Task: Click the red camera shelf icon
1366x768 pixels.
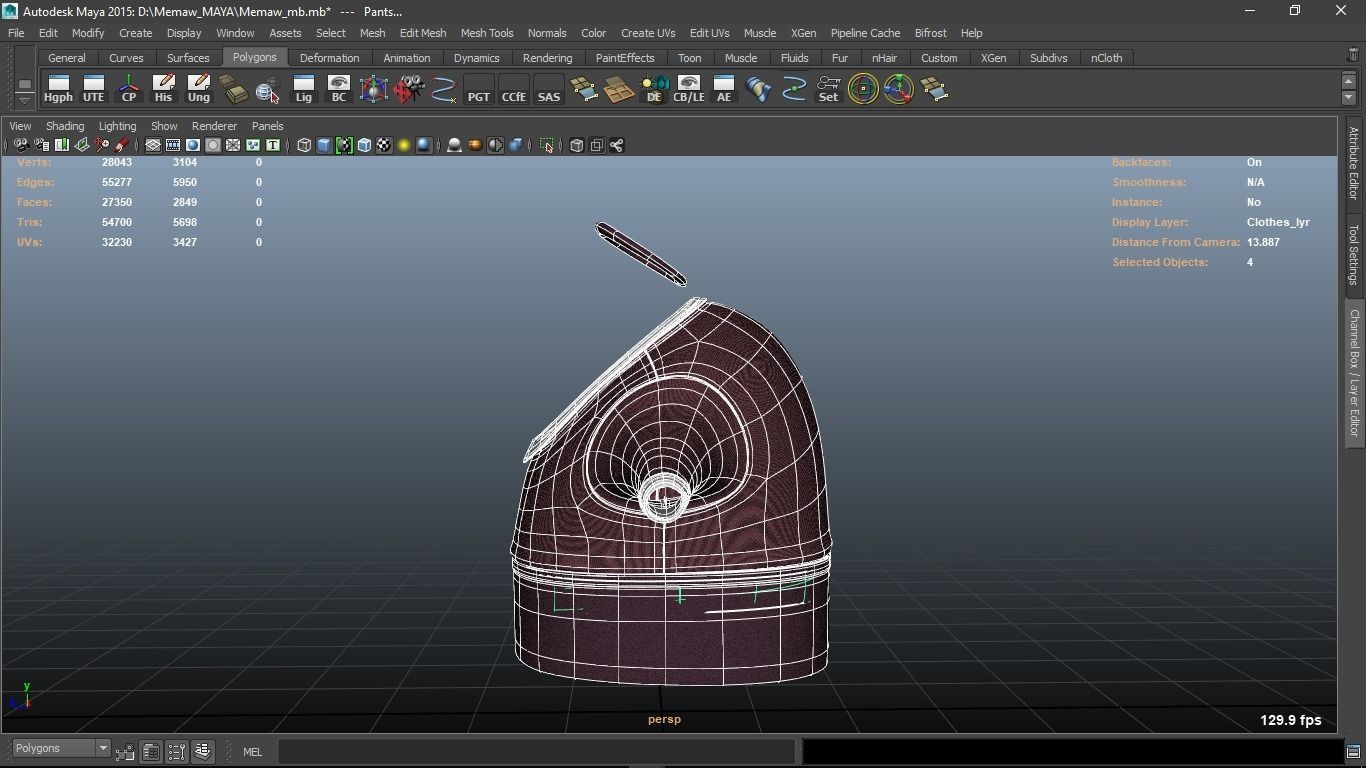Action: 408,89
